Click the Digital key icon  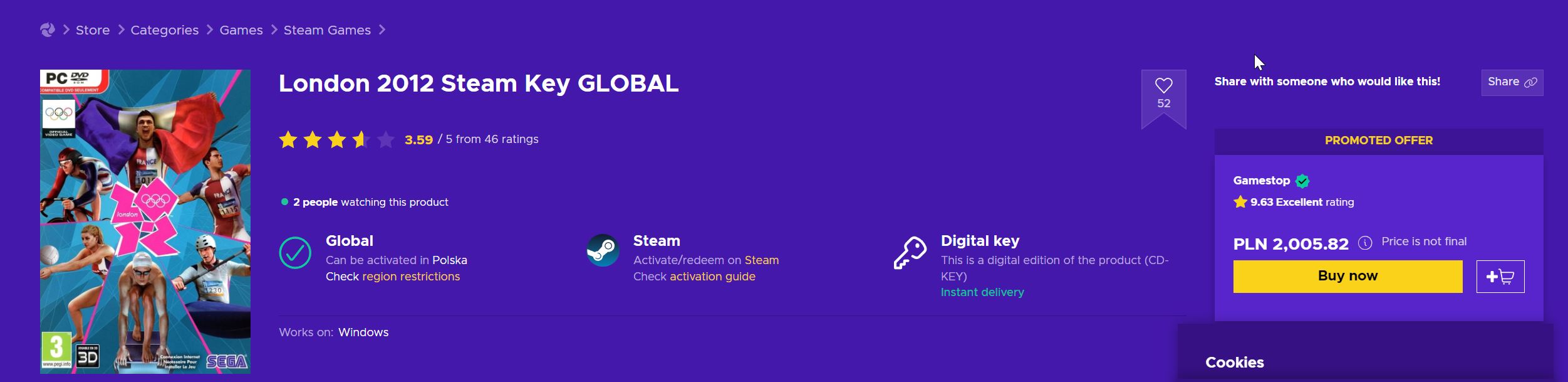(x=910, y=253)
